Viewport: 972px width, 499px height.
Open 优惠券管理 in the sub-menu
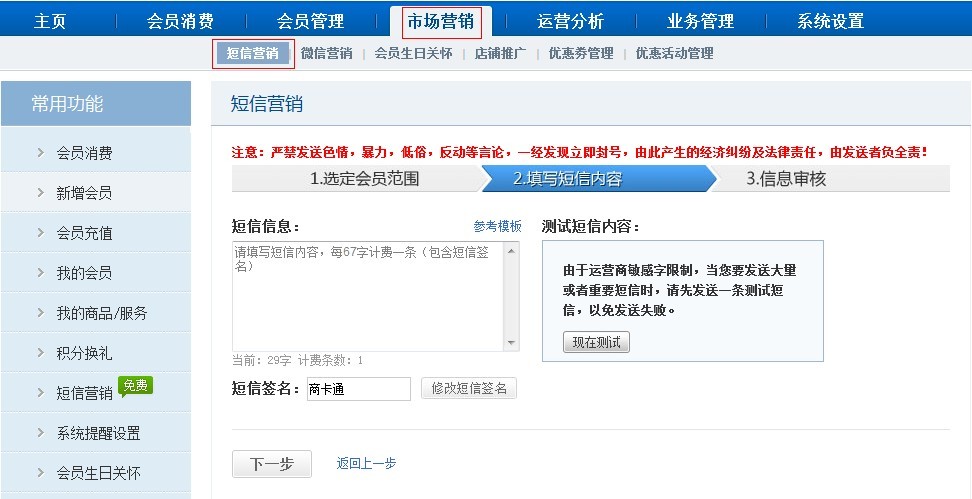(x=581, y=54)
